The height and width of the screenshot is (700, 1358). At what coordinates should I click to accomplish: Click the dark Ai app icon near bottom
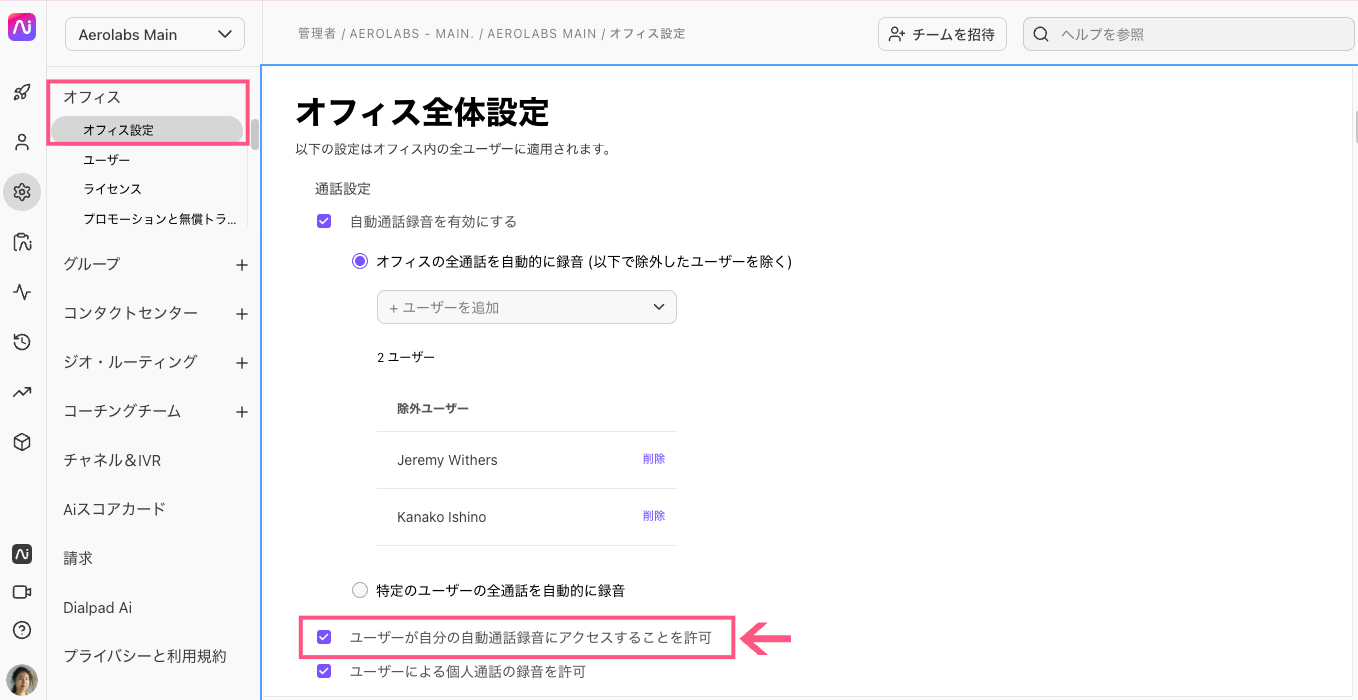pos(22,554)
